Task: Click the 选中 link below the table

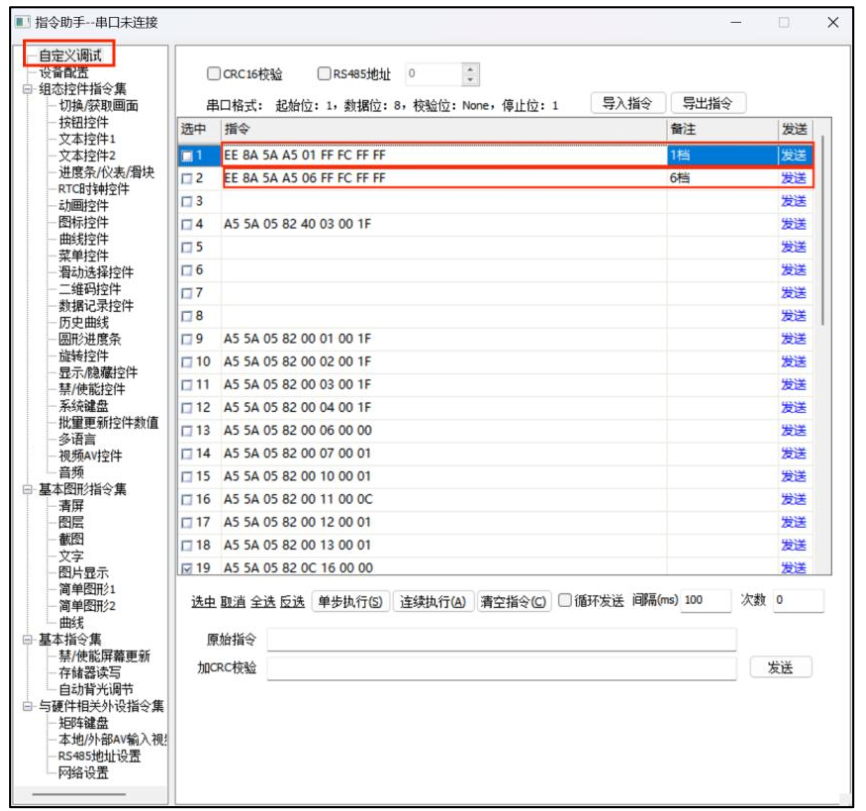Action: pos(203,602)
